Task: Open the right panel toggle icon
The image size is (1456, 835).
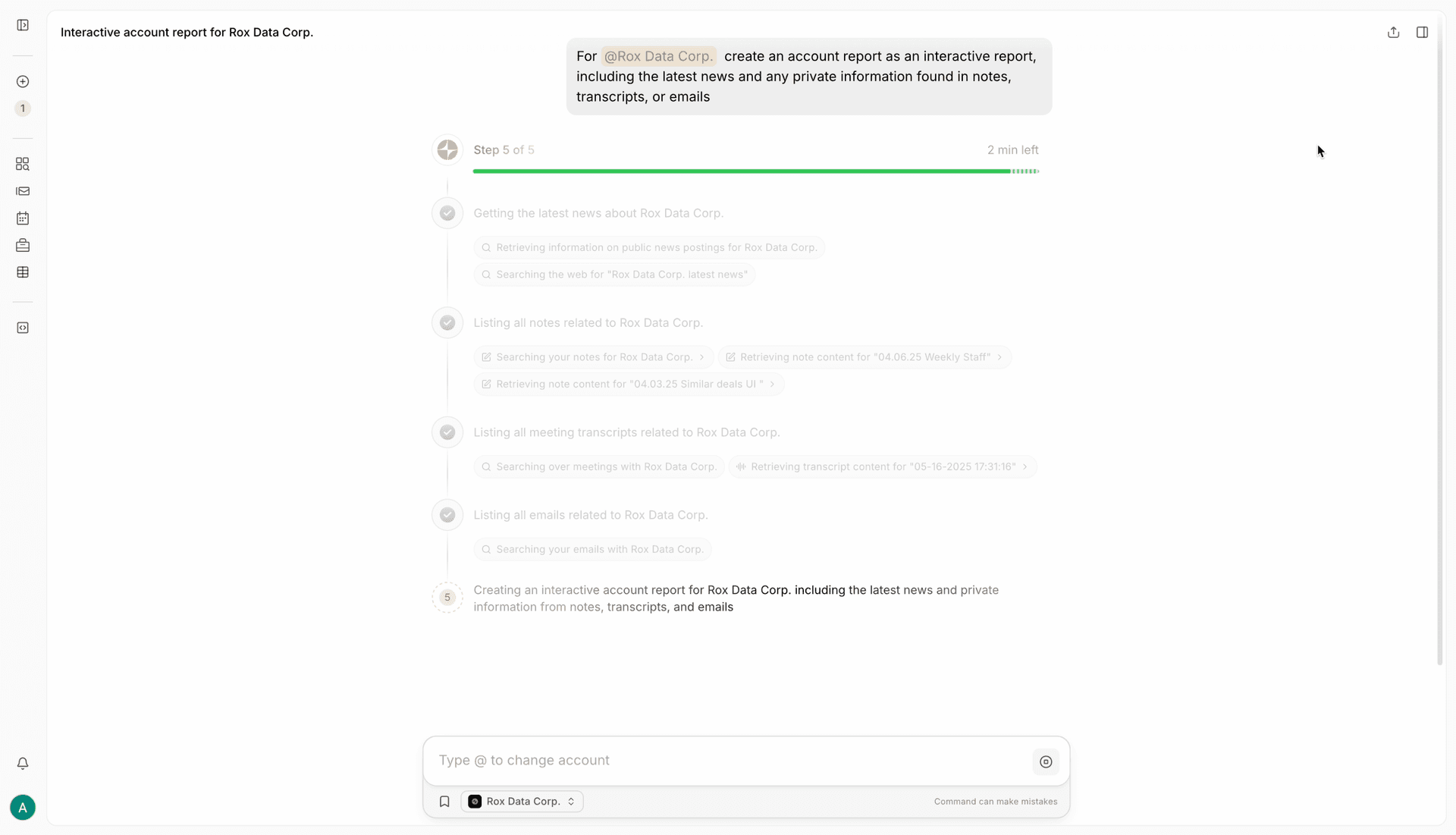Action: pyautogui.click(x=1423, y=32)
